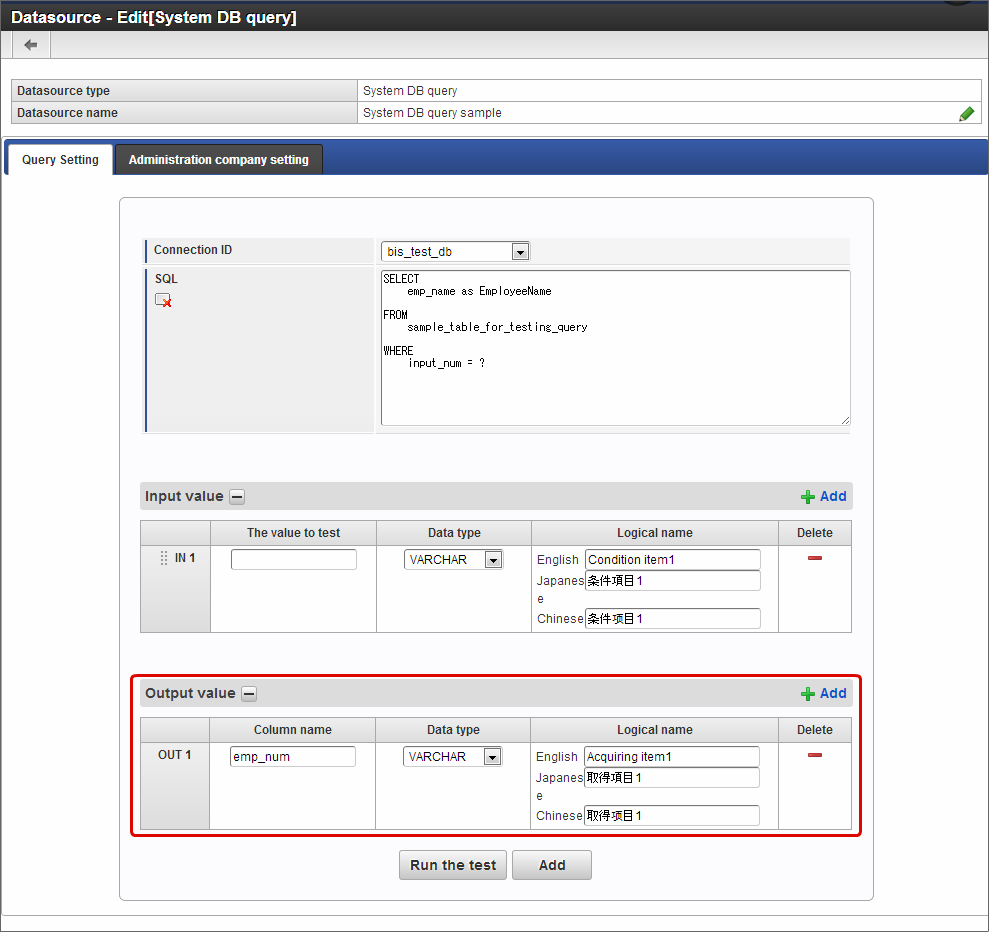Delete the OUT 1 row with minus icon

click(814, 755)
